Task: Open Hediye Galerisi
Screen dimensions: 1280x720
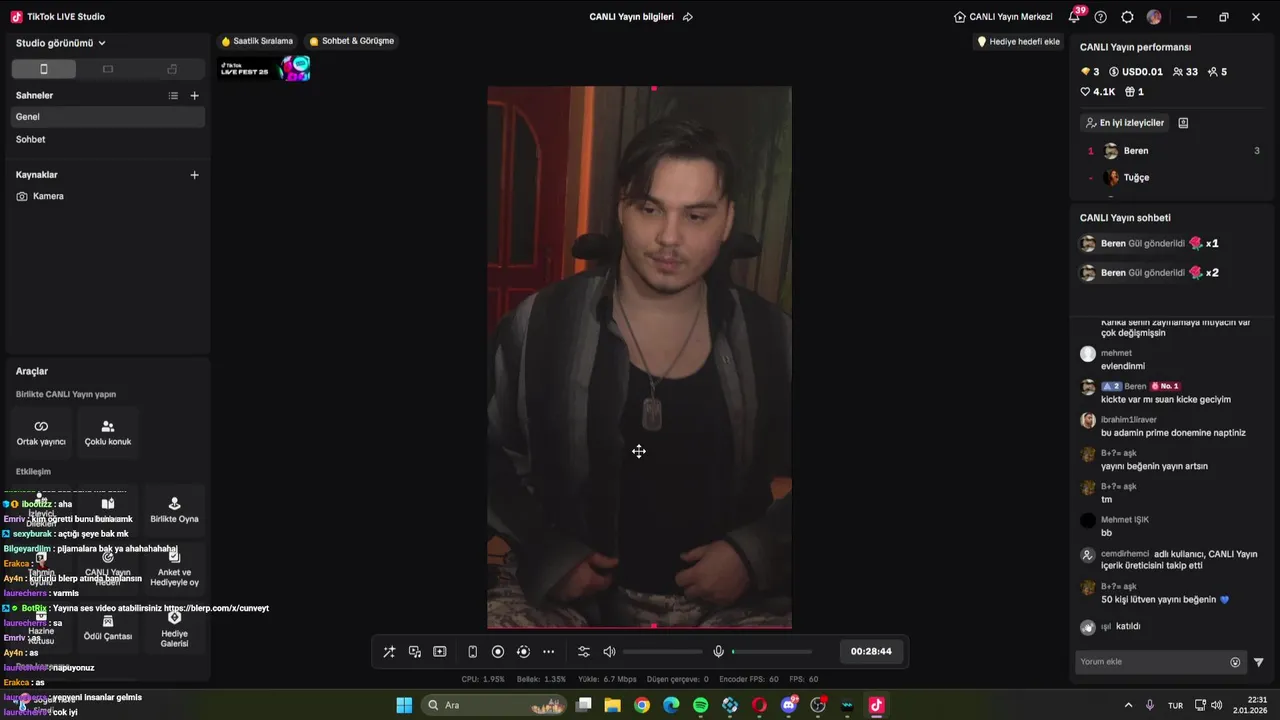Action: pyautogui.click(x=174, y=628)
